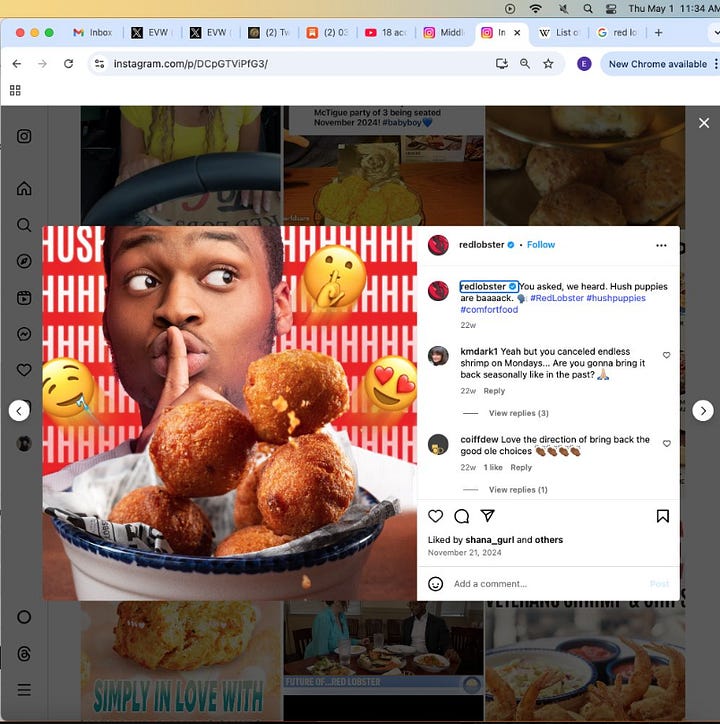This screenshot has height=724, width=720.
Task: View who liked via shana_gurl link
Action: (x=490, y=540)
